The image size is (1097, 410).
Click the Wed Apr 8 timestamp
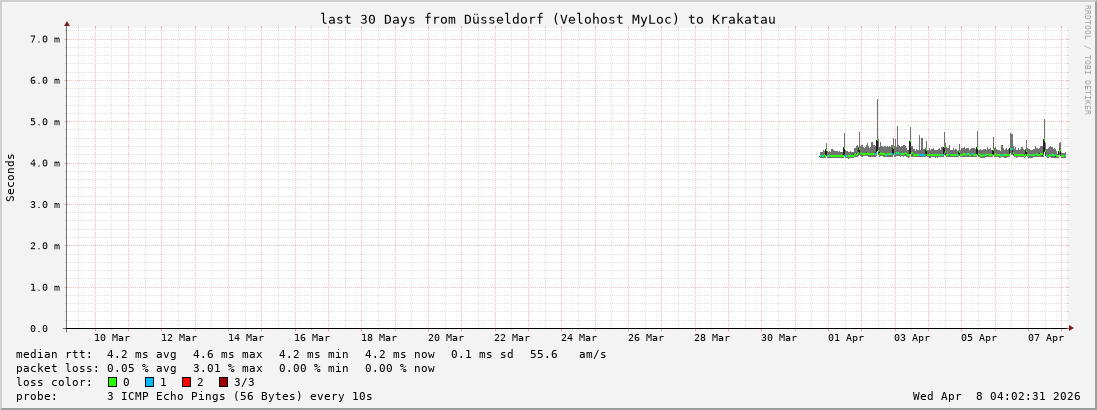(996, 396)
